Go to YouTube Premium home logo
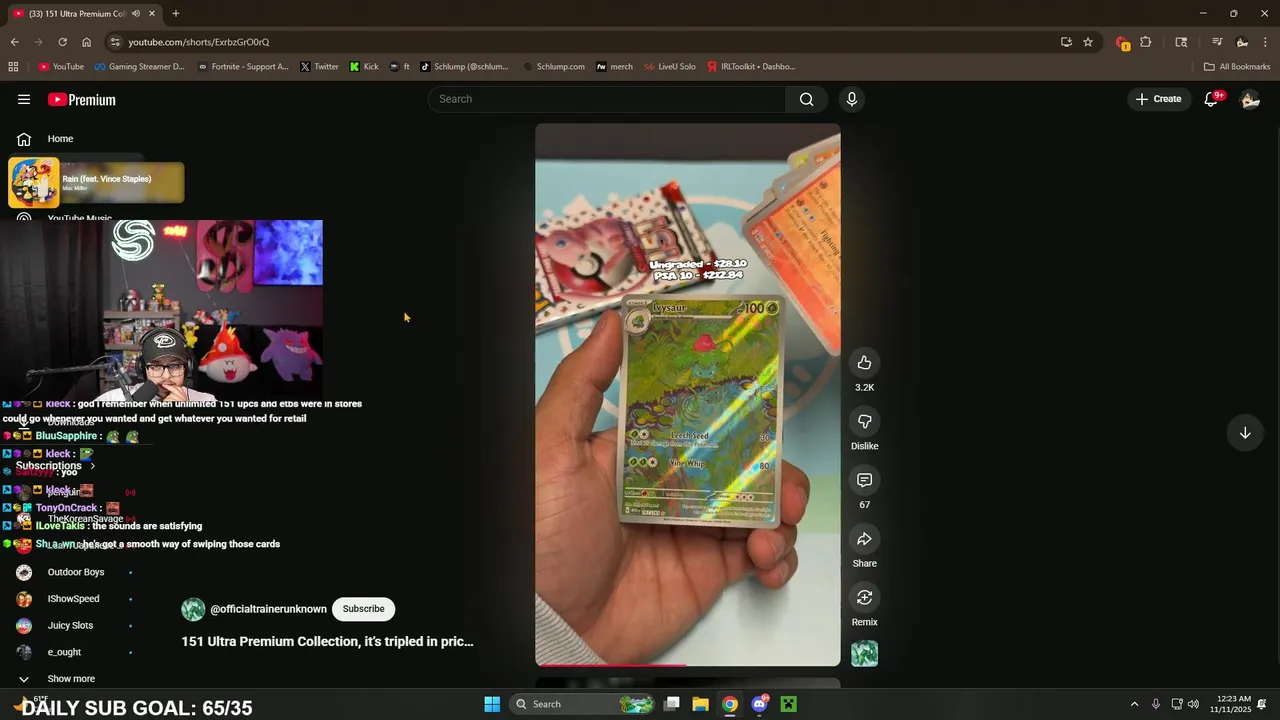Viewport: 1280px width, 720px height. [82, 100]
